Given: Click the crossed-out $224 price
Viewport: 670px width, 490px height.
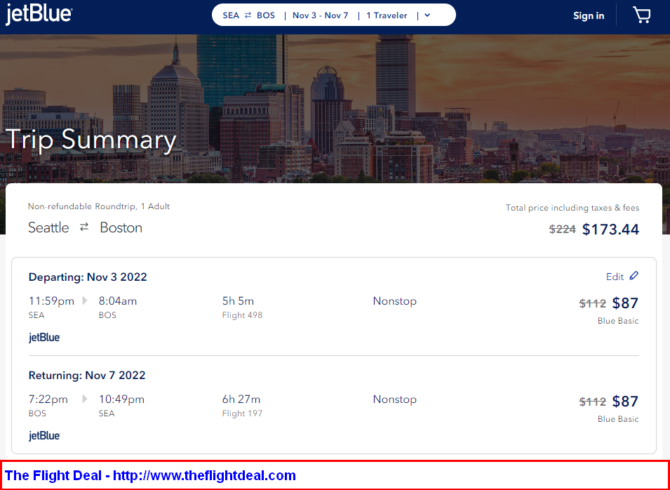Looking at the screenshot, I should pos(562,229).
